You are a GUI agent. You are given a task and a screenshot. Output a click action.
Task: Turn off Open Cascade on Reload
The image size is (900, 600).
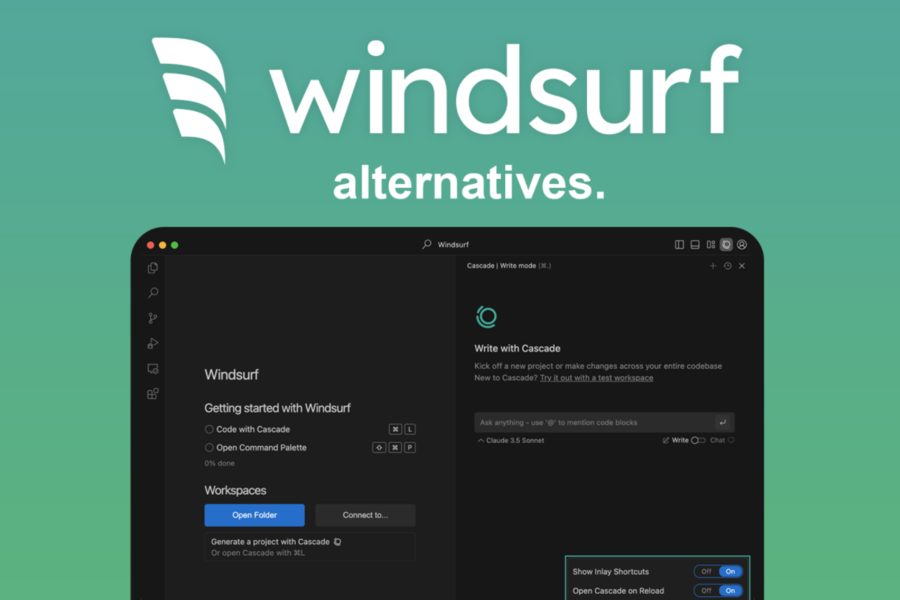pos(706,591)
